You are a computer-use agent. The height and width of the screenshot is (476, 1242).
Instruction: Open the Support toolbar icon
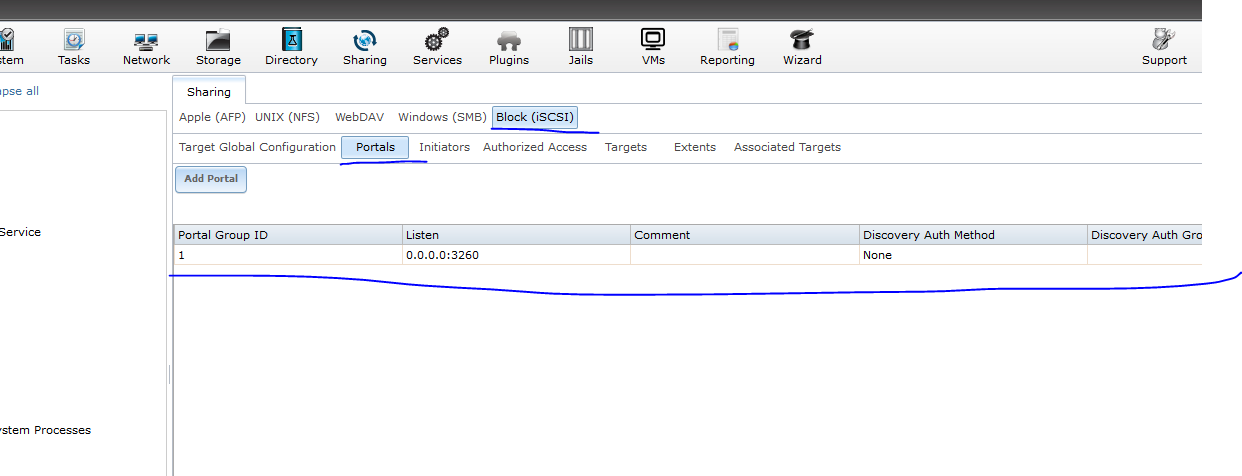(1164, 47)
